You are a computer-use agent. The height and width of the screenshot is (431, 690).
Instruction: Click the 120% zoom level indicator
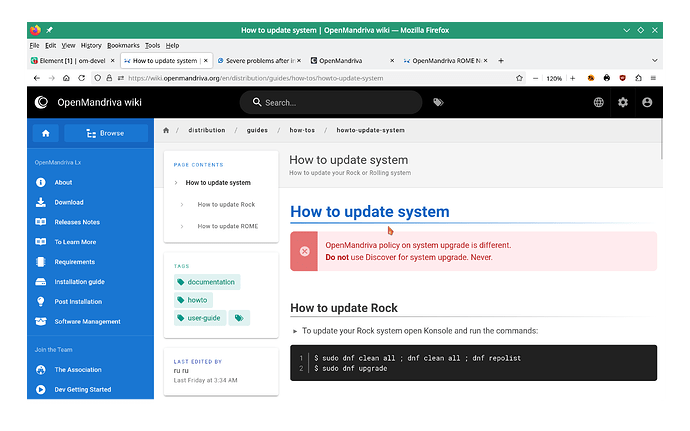554,78
